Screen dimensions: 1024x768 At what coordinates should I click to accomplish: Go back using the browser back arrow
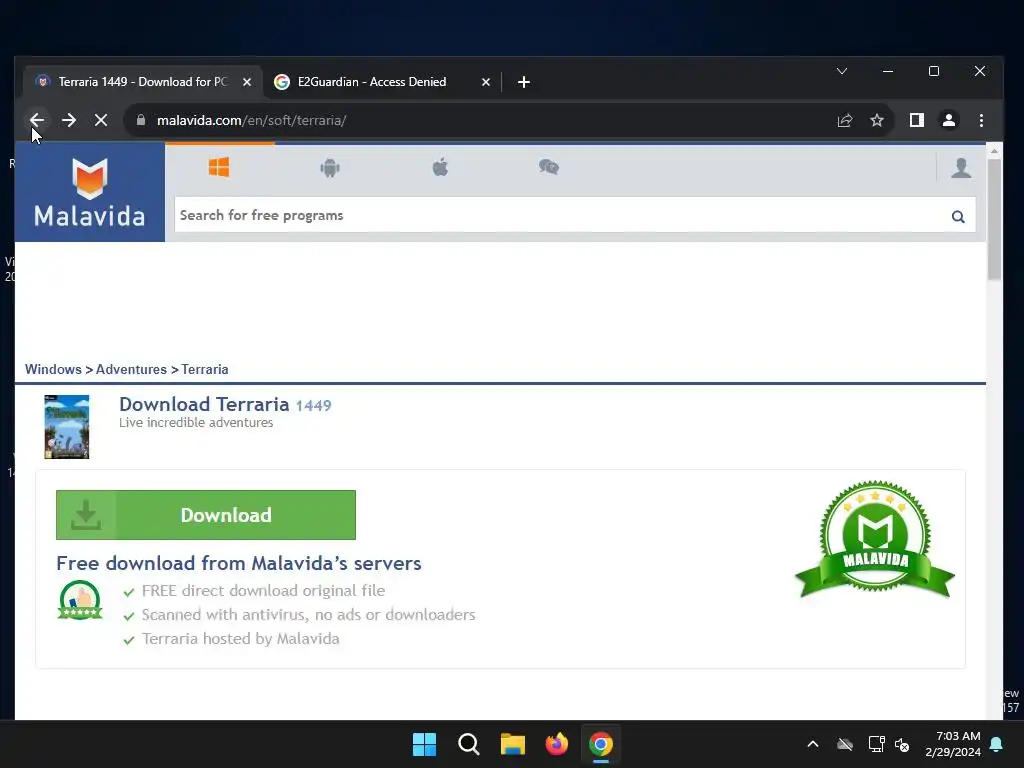click(37, 120)
